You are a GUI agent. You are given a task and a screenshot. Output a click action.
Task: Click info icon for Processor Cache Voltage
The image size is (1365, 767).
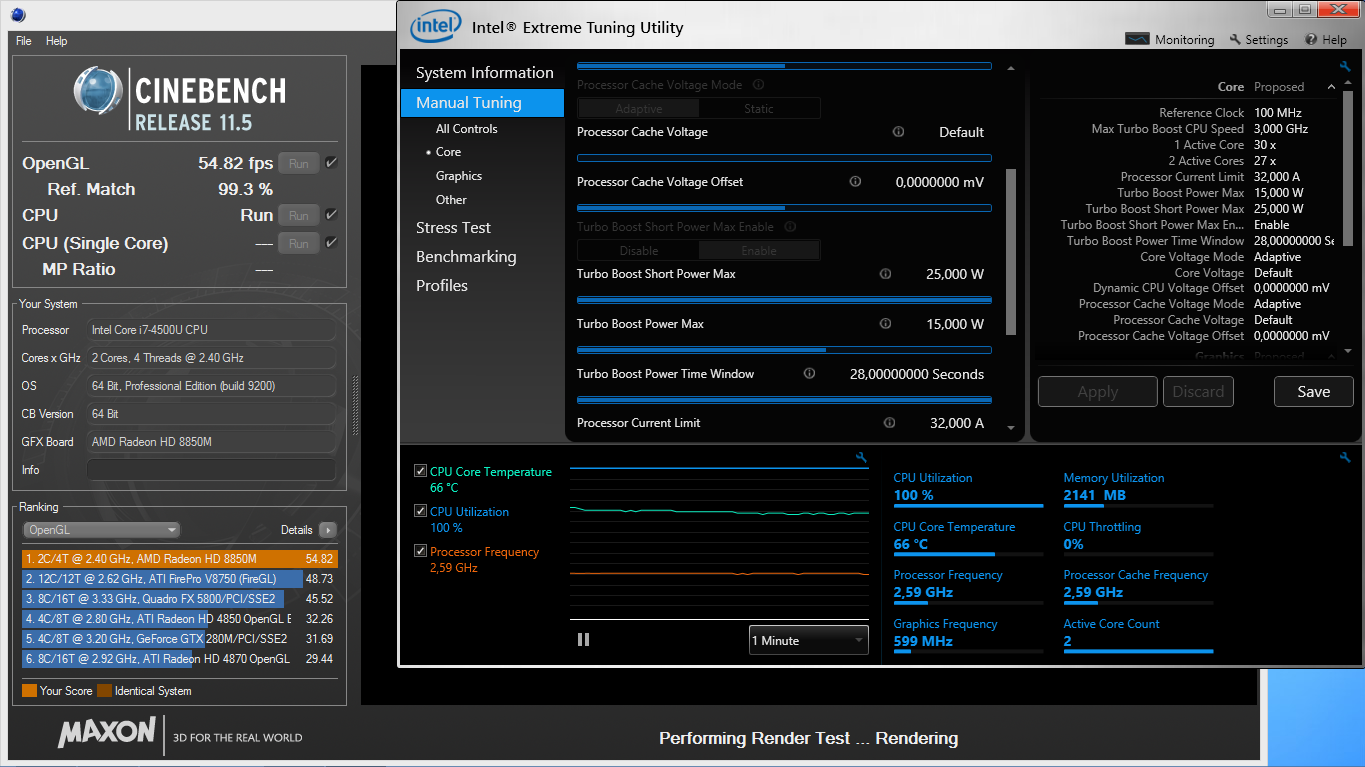pos(898,132)
